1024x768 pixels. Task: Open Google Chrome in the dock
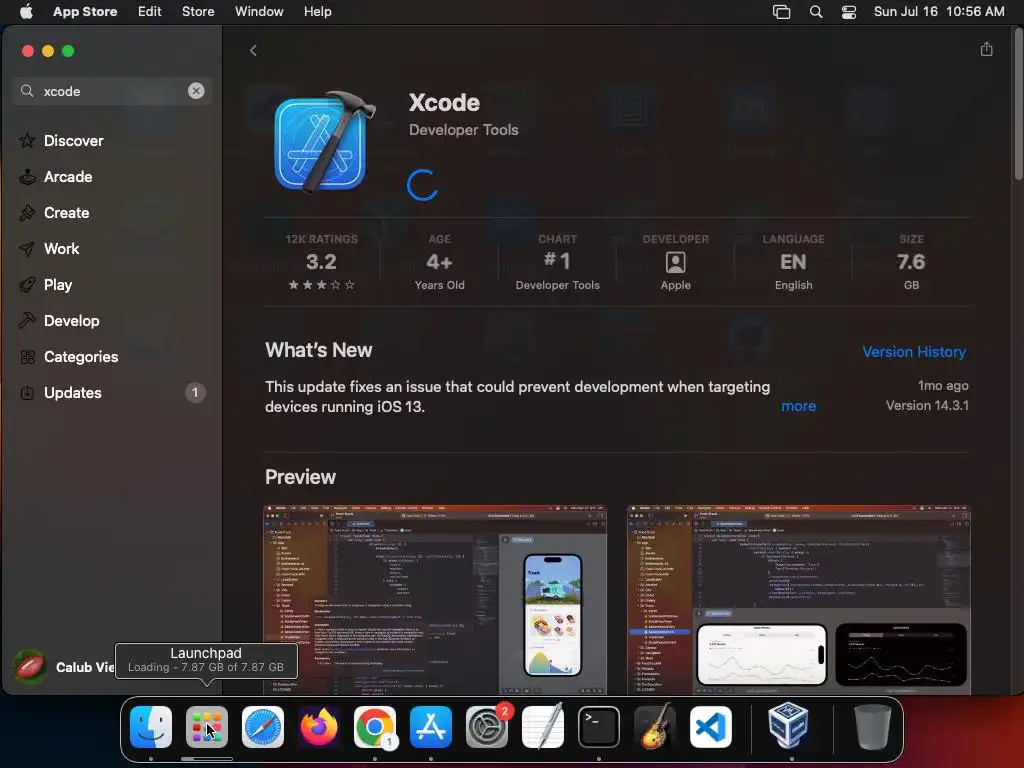(375, 727)
